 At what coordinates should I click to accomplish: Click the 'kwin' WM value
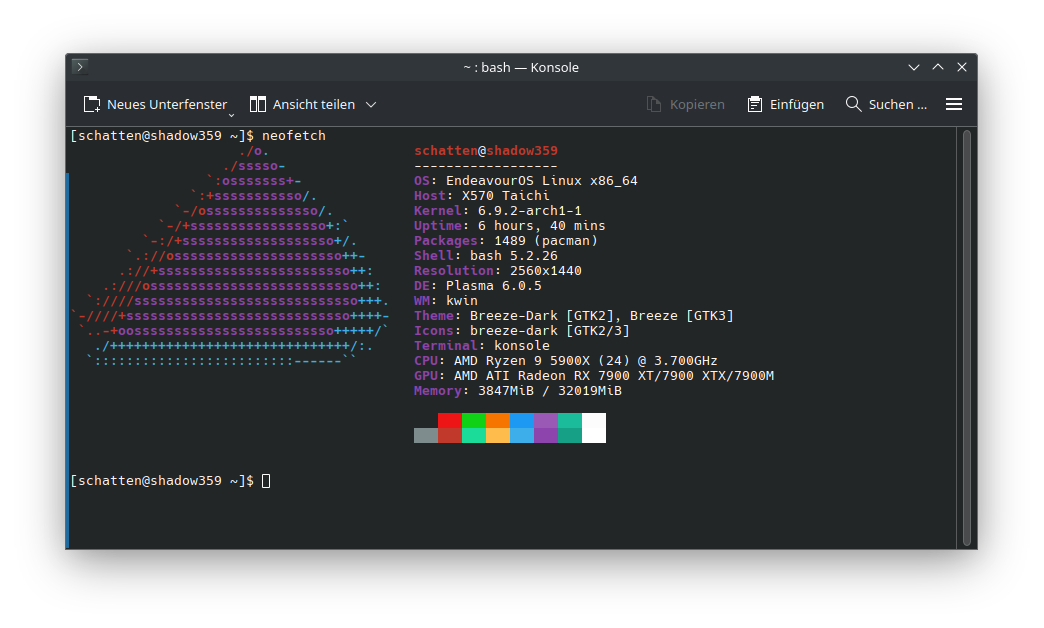click(461, 300)
